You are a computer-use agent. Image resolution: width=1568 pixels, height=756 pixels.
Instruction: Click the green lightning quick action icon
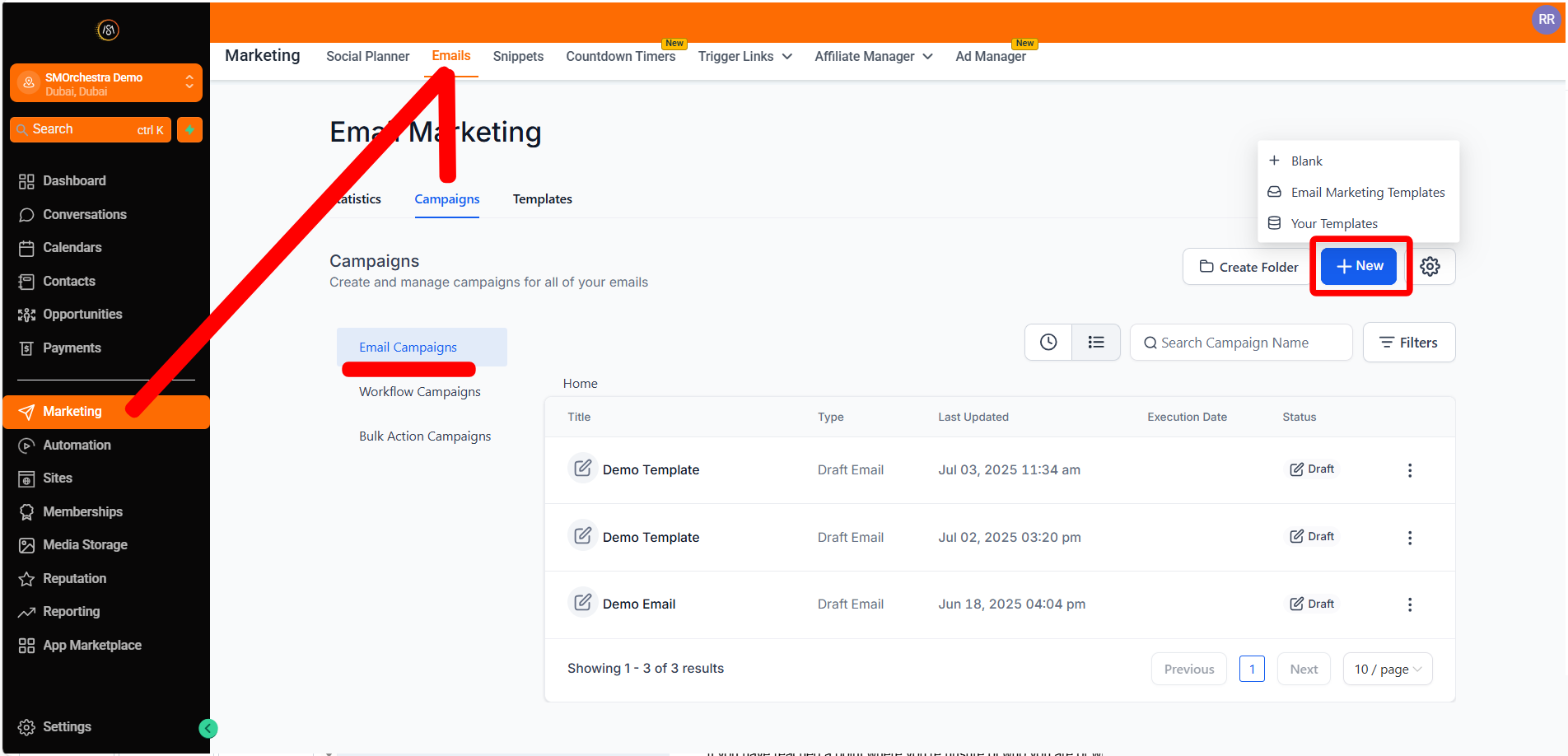(x=190, y=130)
